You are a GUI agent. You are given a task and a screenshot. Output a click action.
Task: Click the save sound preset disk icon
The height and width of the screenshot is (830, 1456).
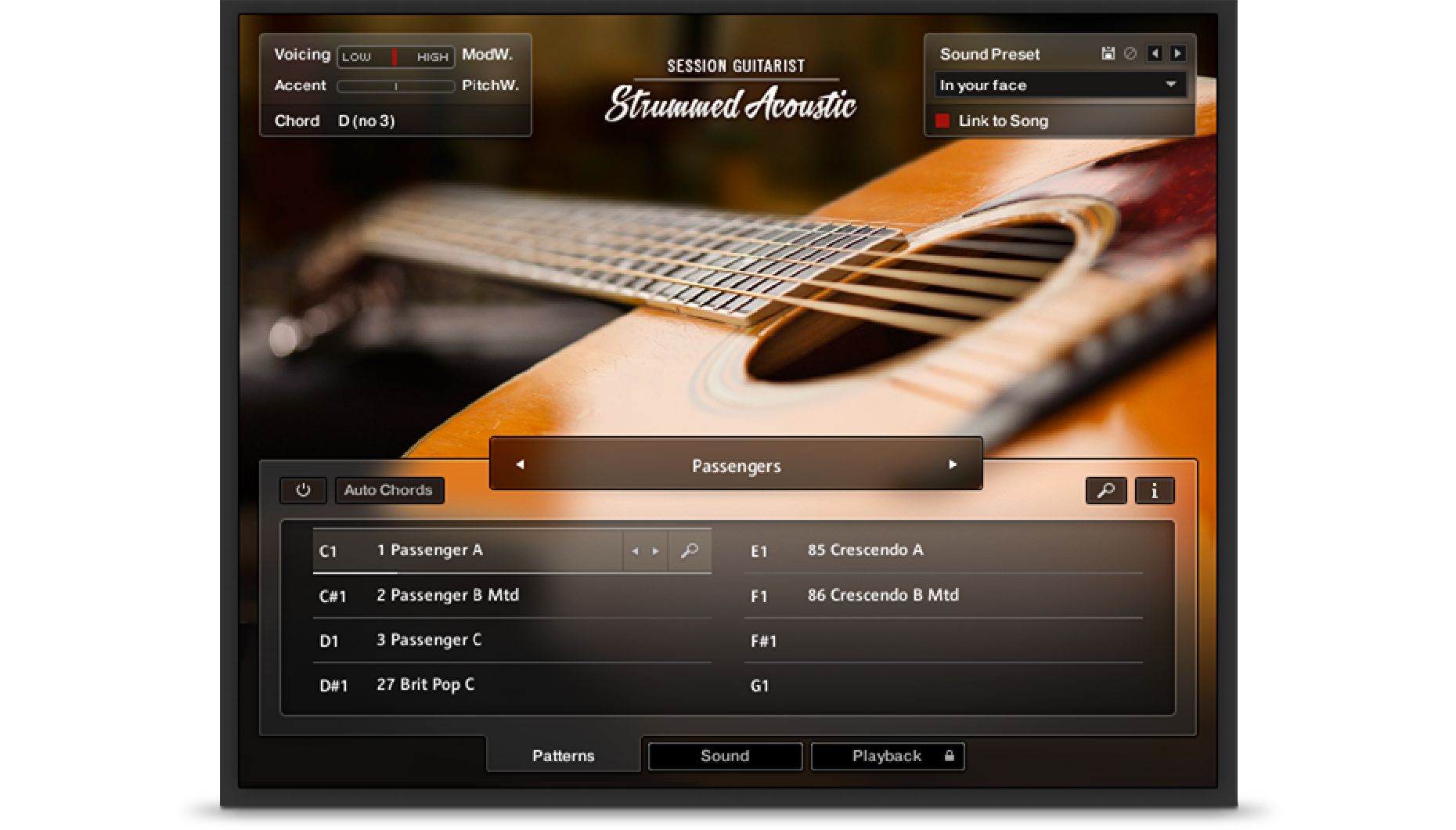1108,53
